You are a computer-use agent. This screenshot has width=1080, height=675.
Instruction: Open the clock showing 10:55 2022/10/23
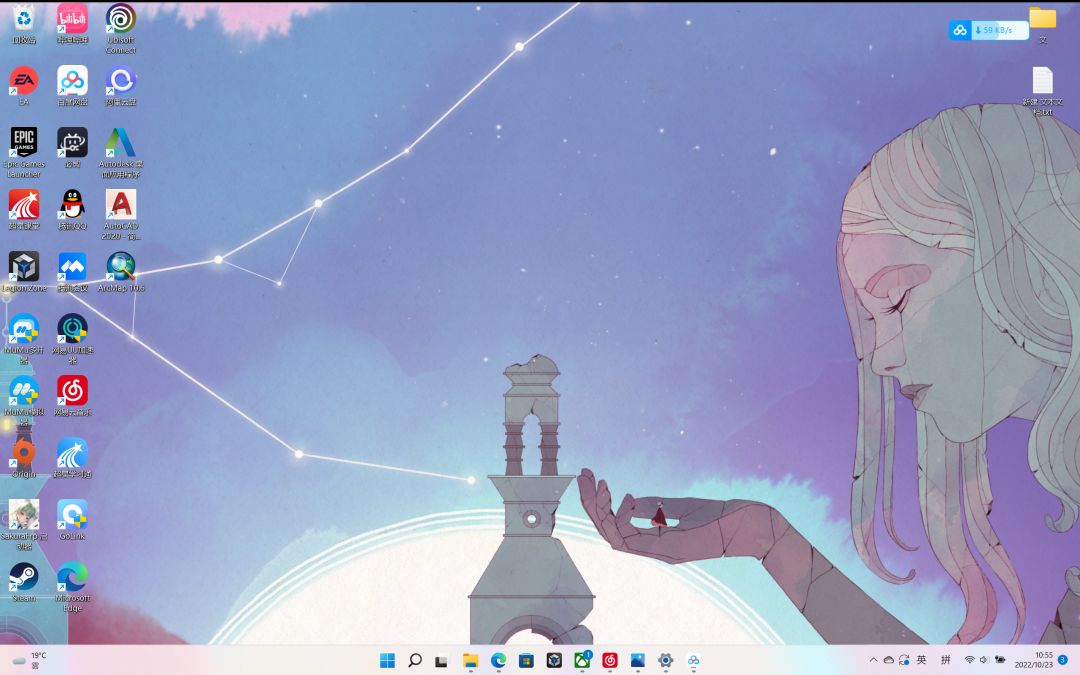click(x=1033, y=660)
